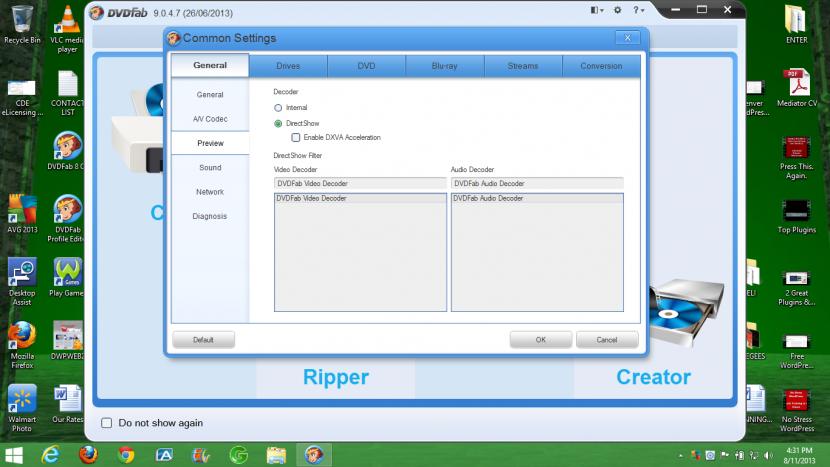This screenshot has width=830, height=467.
Task: Select Preview in the settings sidebar
Action: (210, 143)
